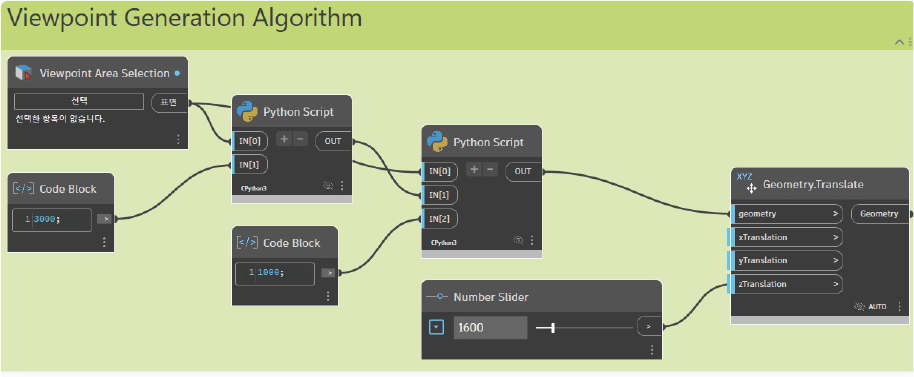Click the 3000; code input field
The image size is (914, 377).
pyautogui.click(x=52, y=219)
